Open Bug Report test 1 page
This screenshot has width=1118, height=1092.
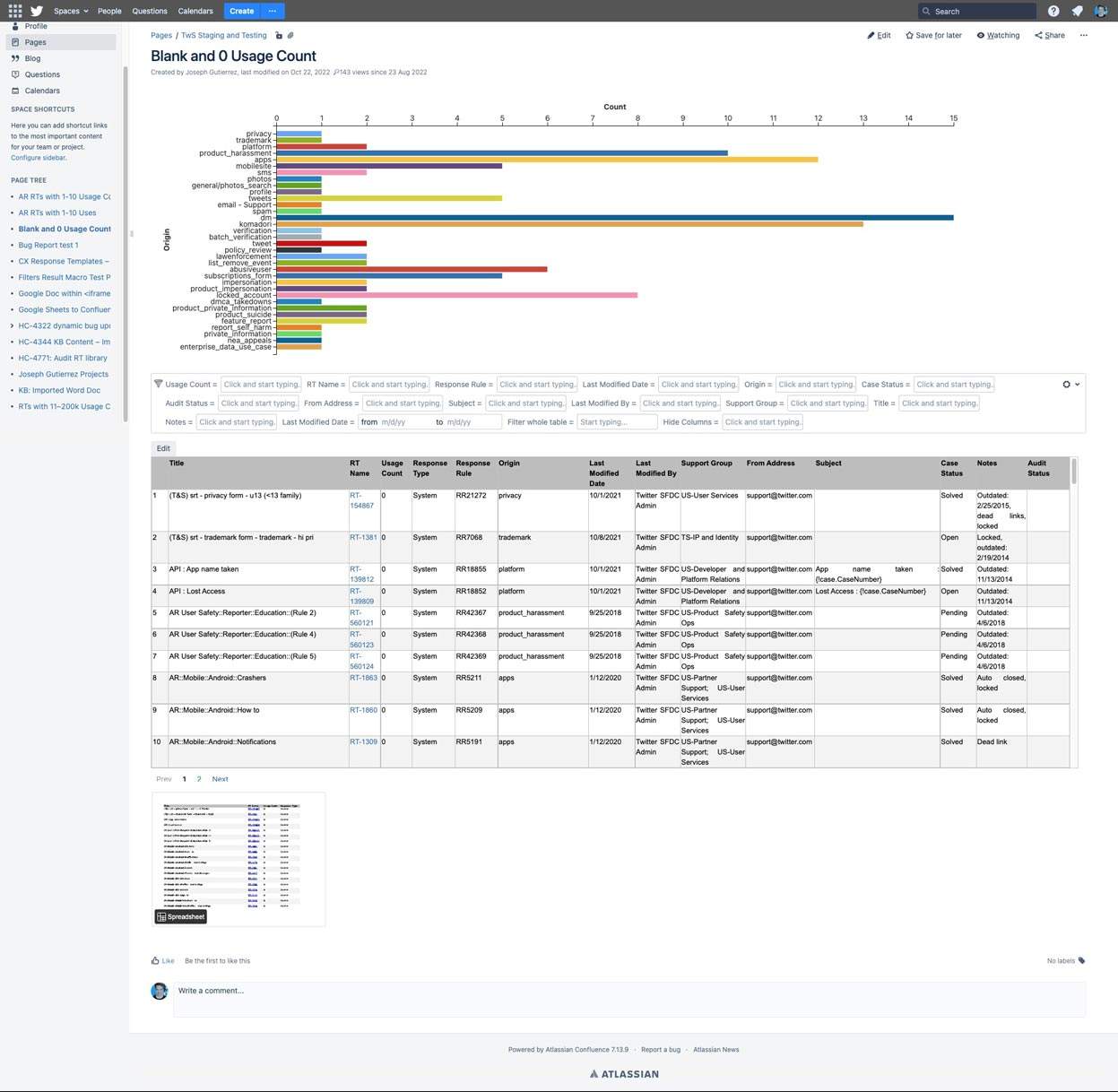click(48, 245)
